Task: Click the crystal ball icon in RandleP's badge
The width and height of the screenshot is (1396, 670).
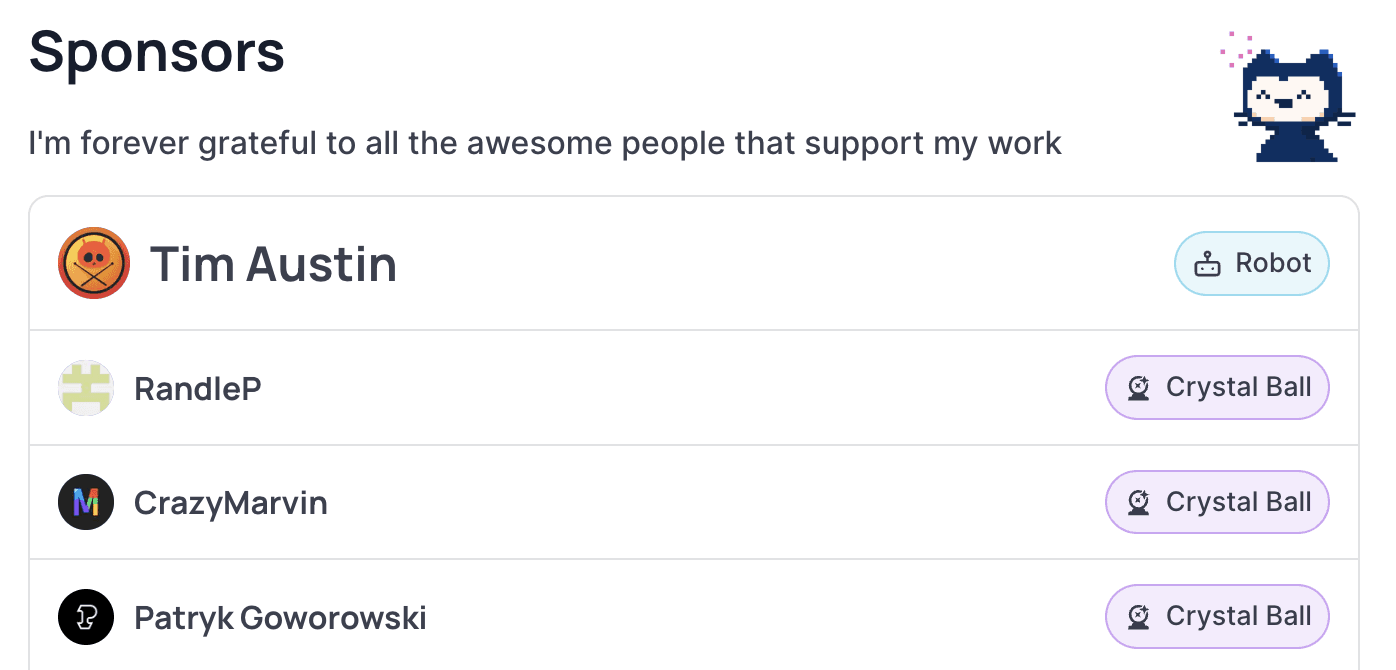Action: (x=1138, y=388)
